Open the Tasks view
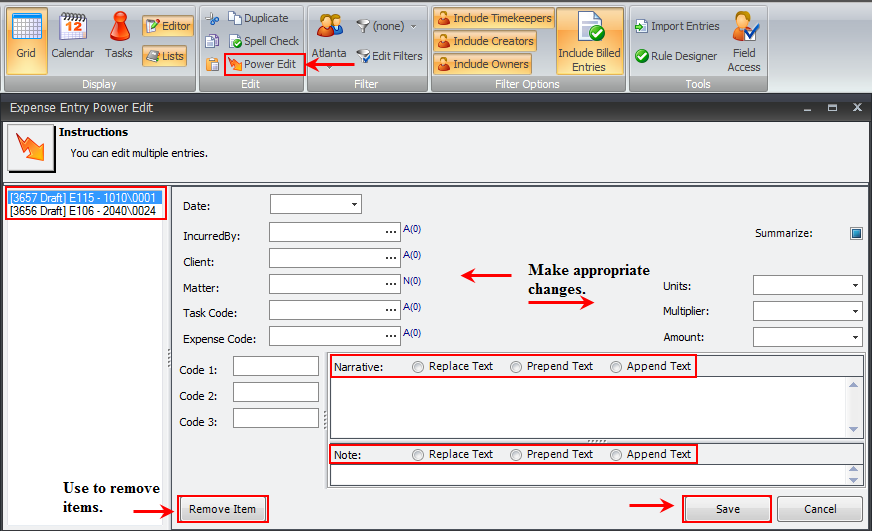Viewport: 872px width, 531px height. [119, 38]
